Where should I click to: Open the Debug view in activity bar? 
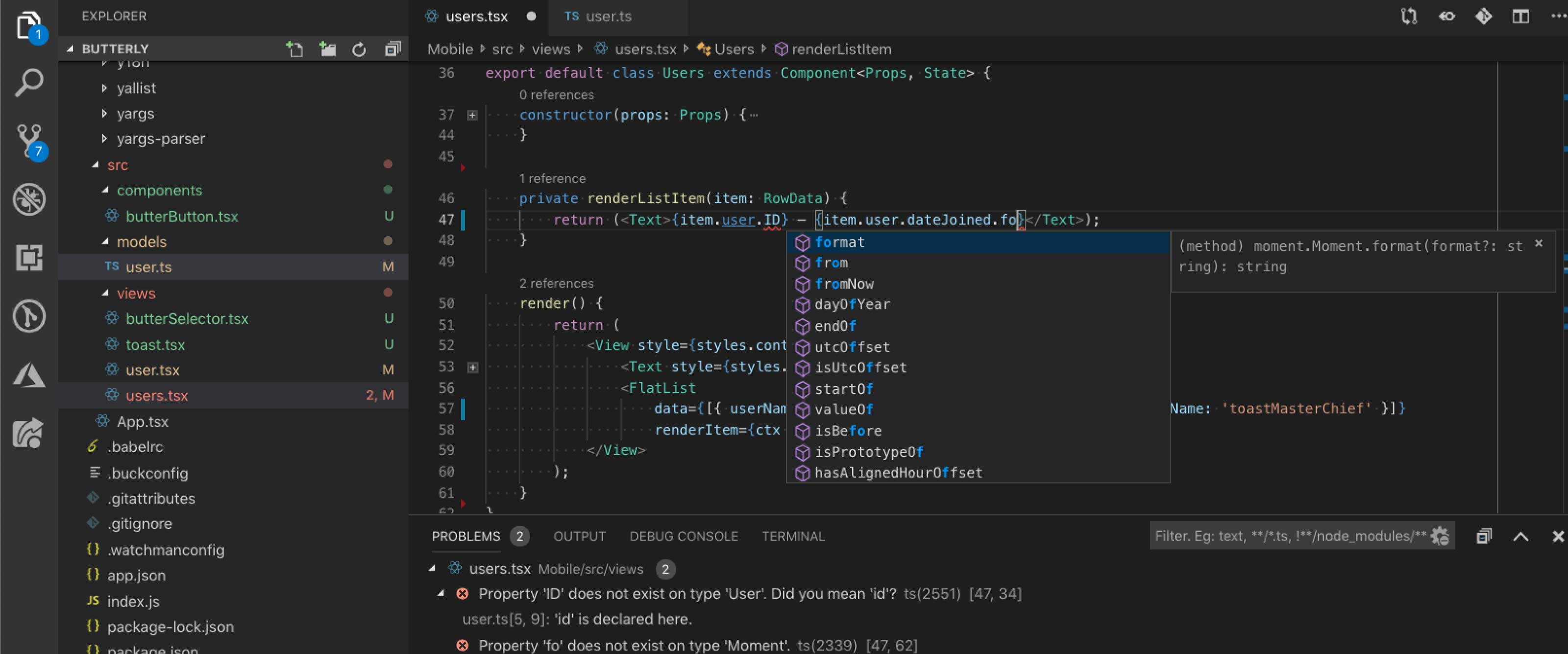pyautogui.click(x=28, y=199)
